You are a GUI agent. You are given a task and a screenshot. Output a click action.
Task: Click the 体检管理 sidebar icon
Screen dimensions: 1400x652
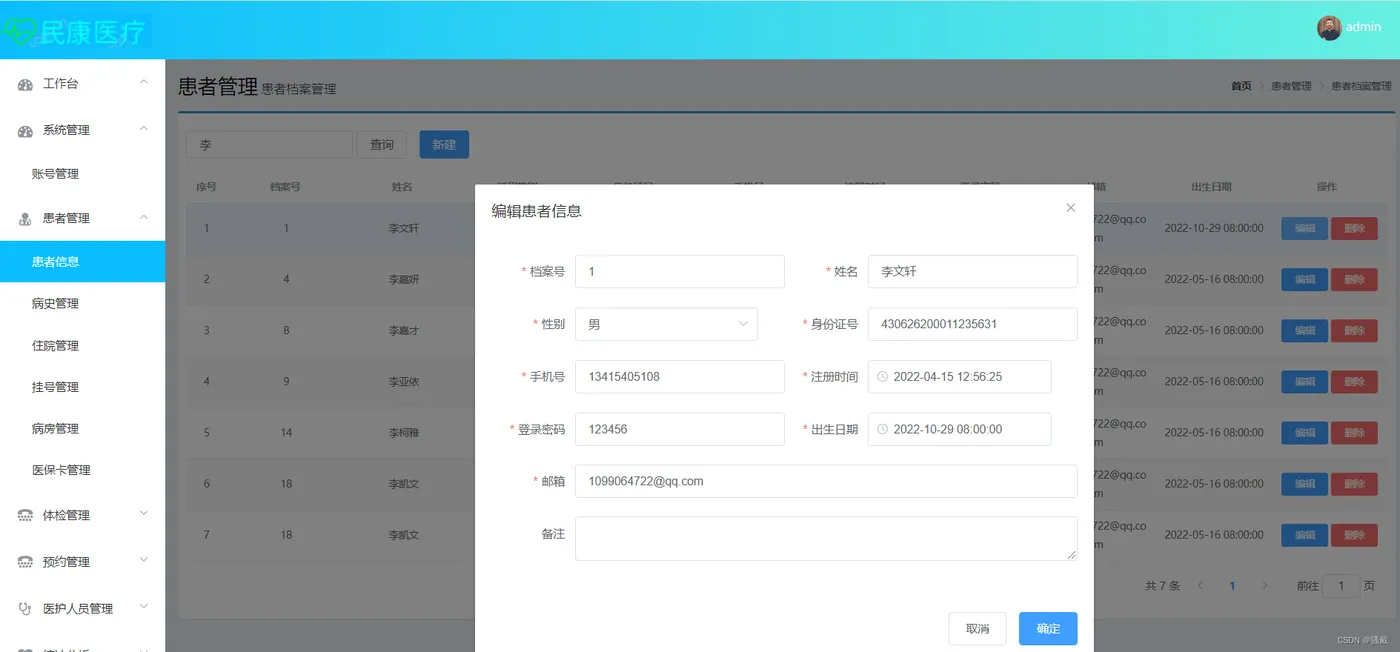click(26, 515)
